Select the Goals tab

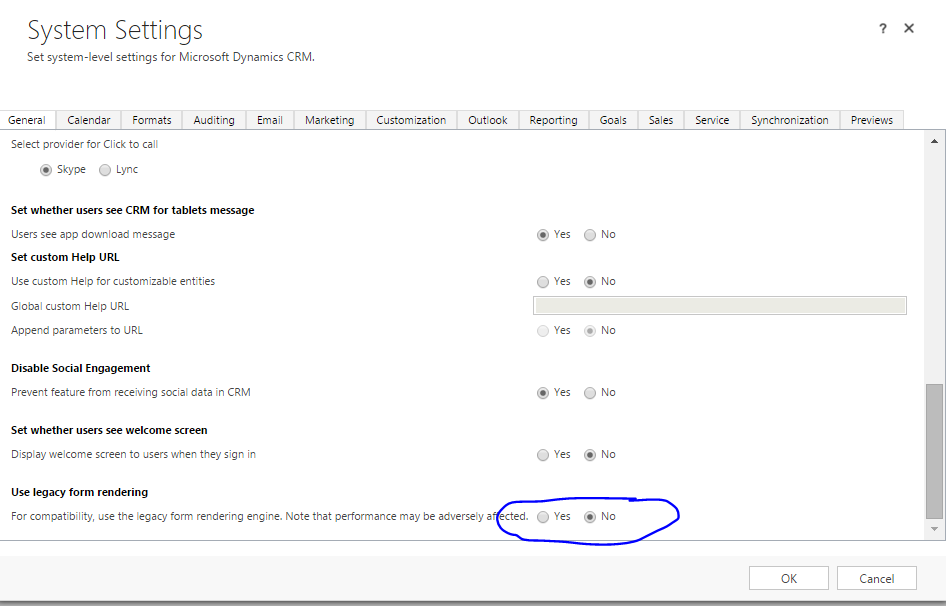[613, 120]
